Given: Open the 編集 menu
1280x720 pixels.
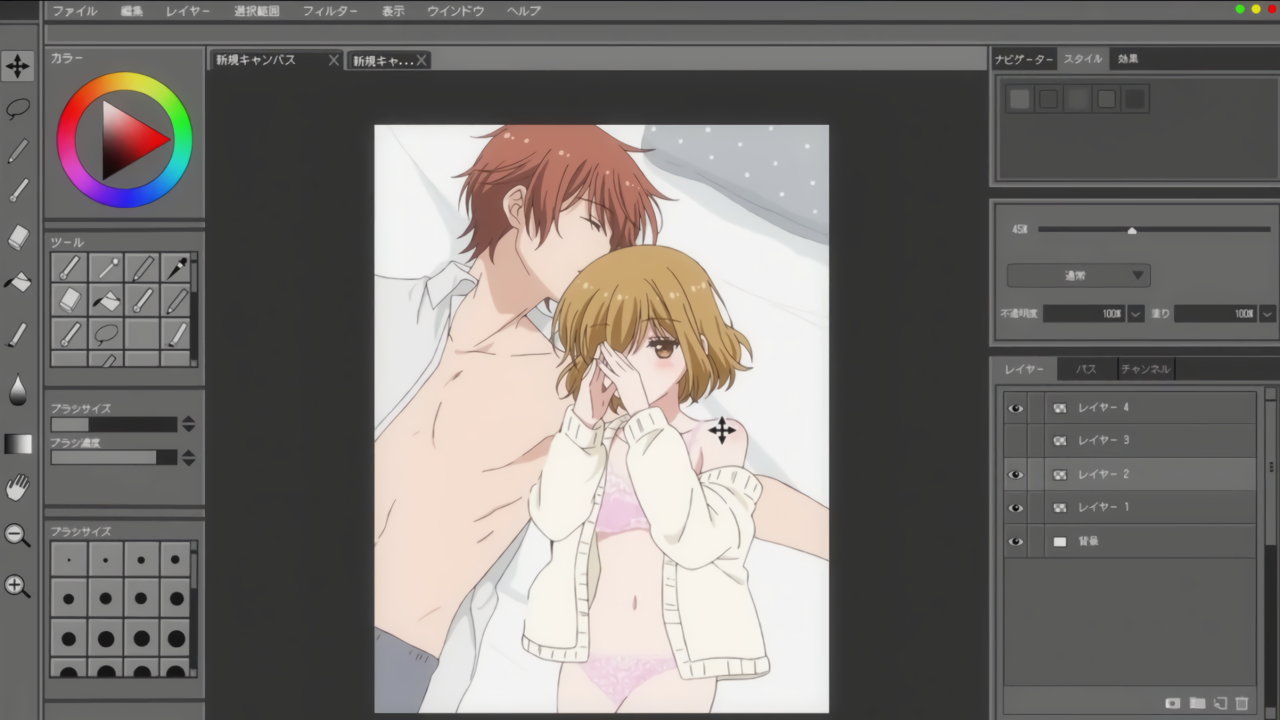Looking at the screenshot, I should point(131,11).
